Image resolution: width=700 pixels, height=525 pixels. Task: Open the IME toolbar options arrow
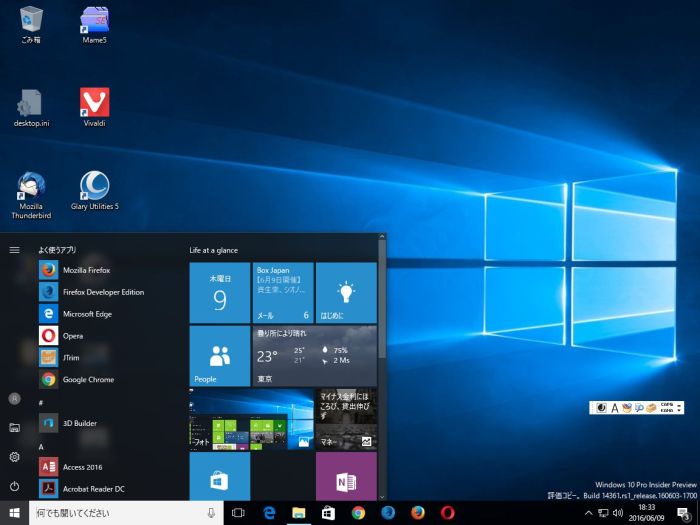[680, 408]
